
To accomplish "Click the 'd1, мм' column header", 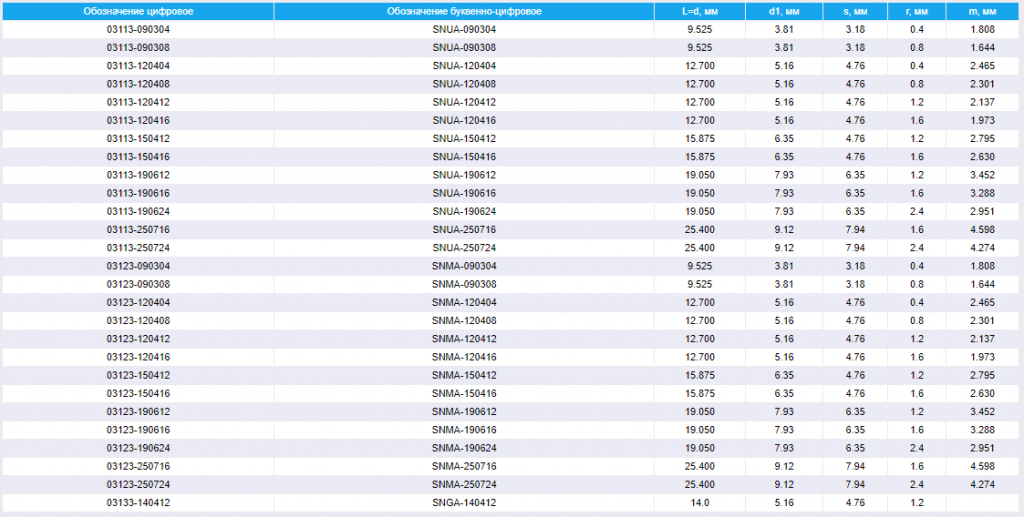I will tap(784, 11).
